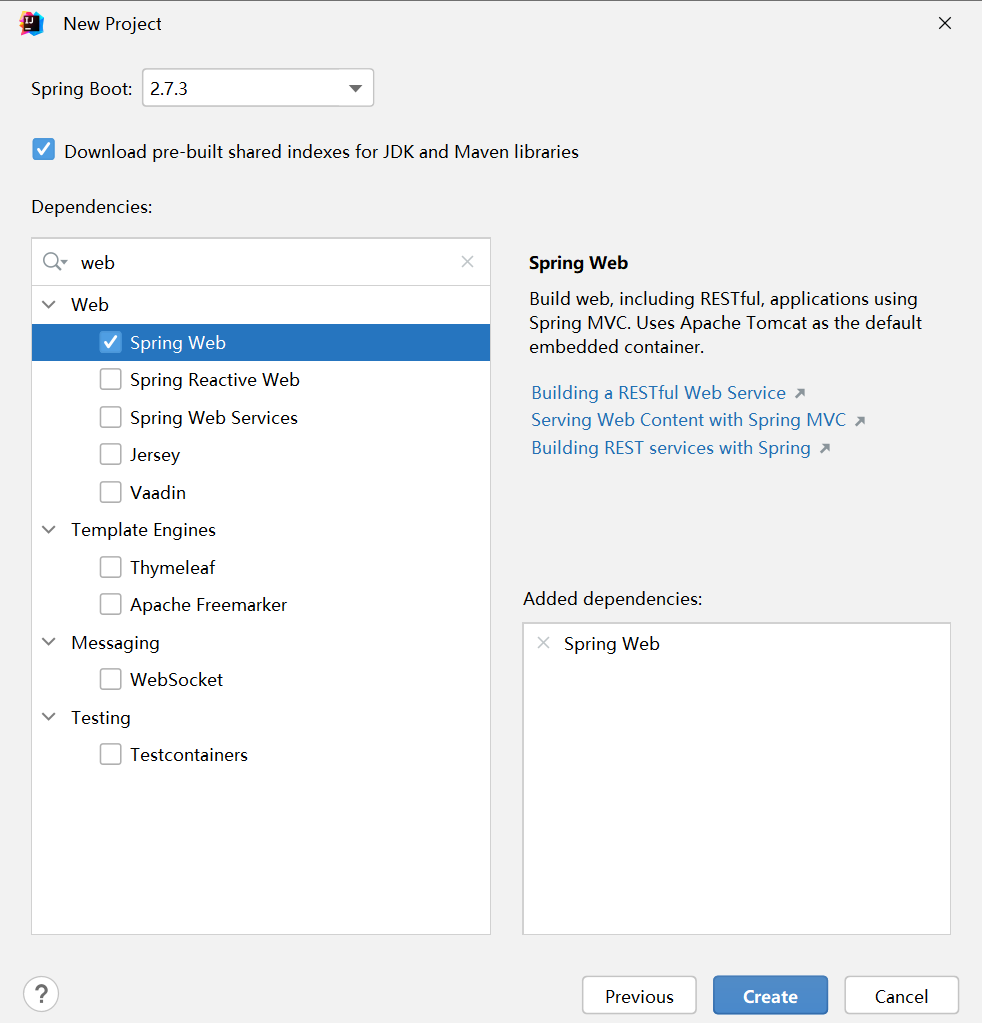
Task: Open Building a RESTful Web Service guide
Action: coord(658,393)
